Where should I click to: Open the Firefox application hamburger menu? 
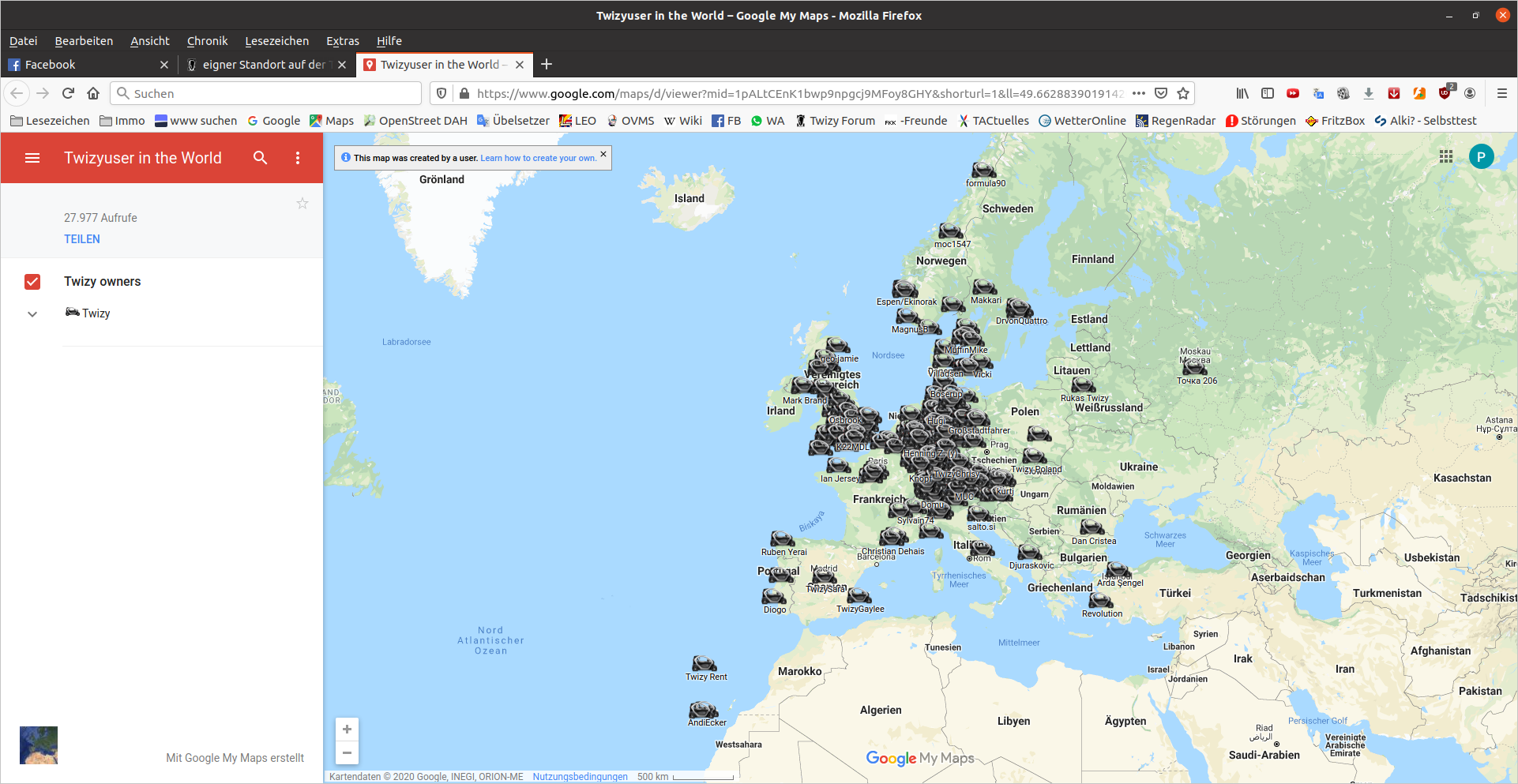(x=1501, y=94)
